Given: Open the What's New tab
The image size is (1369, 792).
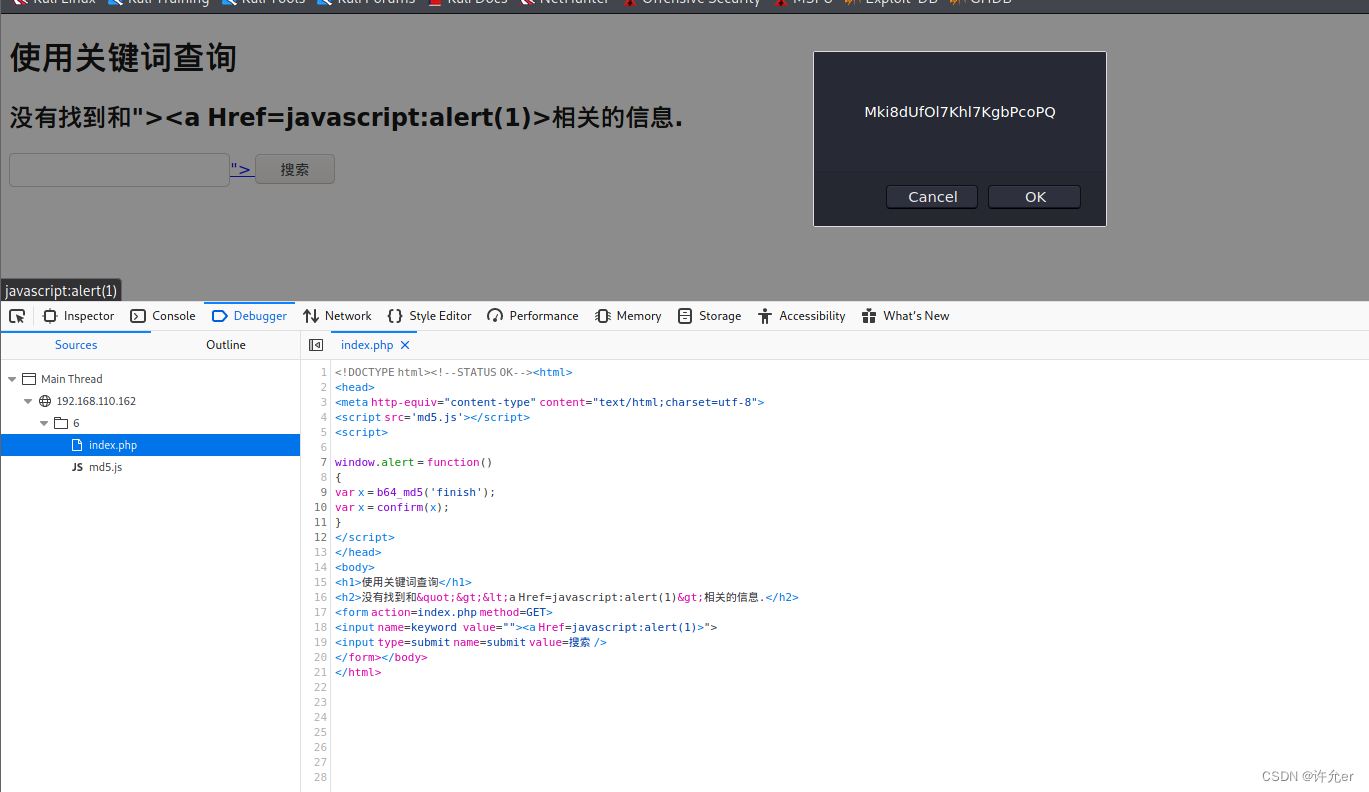Looking at the screenshot, I should [x=905, y=316].
